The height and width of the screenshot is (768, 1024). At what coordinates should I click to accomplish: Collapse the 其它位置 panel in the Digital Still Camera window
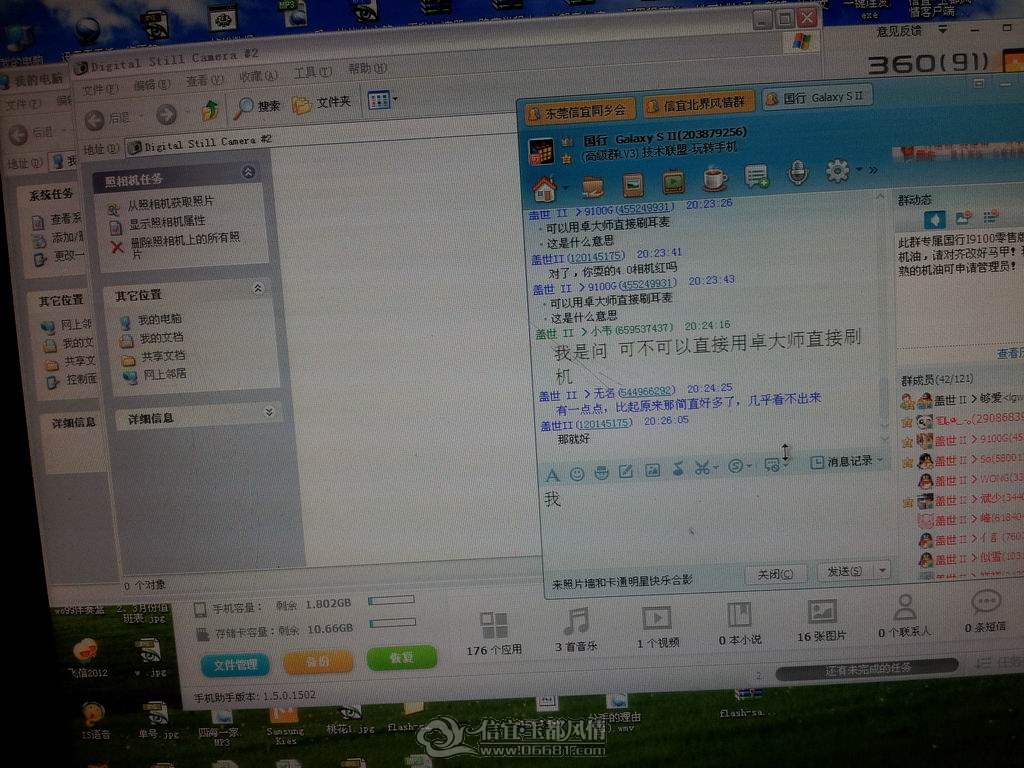(258, 288)
